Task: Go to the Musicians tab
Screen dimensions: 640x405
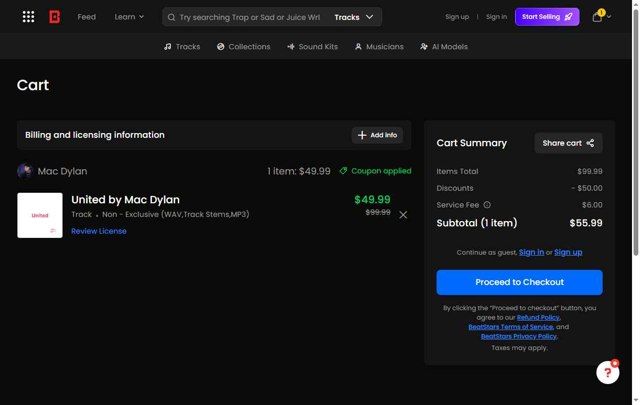Action: click(379, 47)
